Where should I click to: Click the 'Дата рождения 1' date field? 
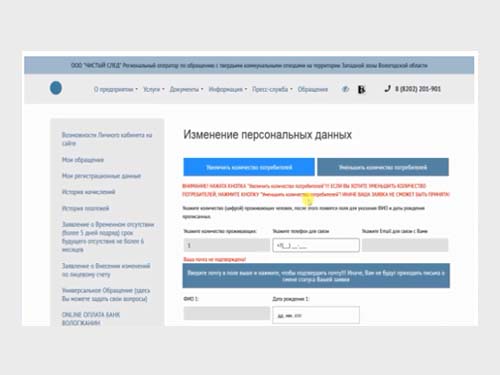coord(316,315)
